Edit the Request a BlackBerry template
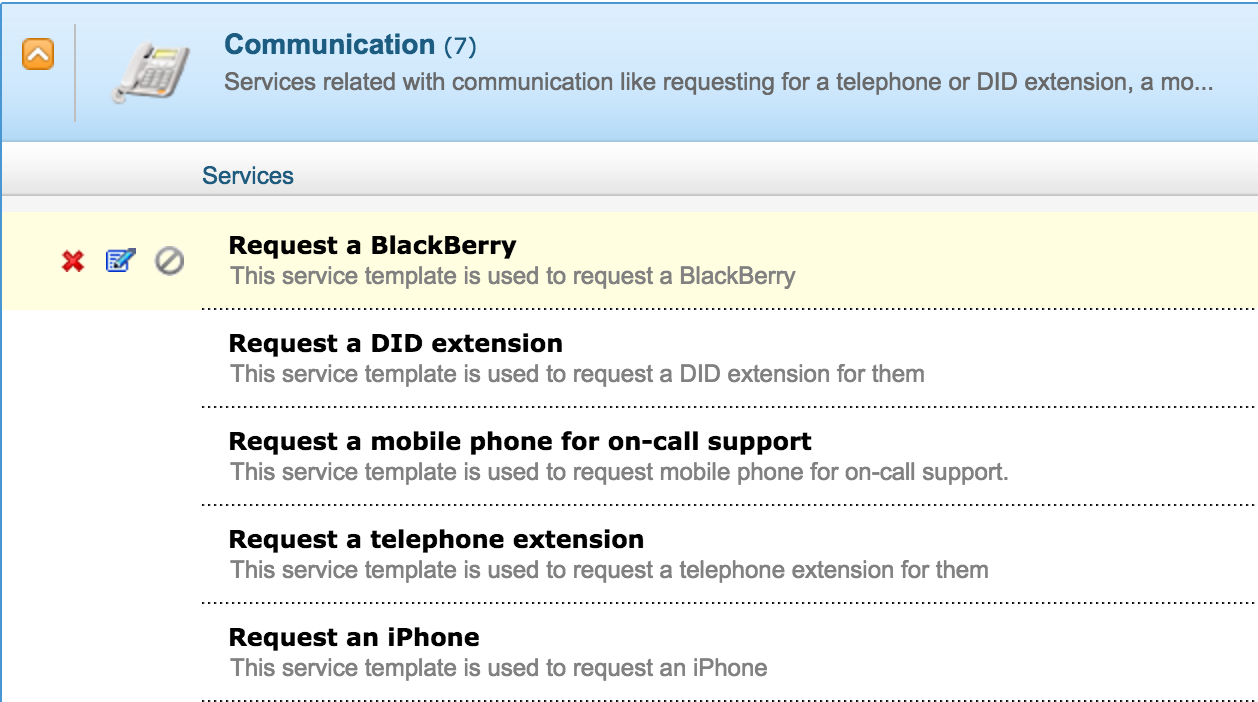1258x702 pixels. coord(120,262)
